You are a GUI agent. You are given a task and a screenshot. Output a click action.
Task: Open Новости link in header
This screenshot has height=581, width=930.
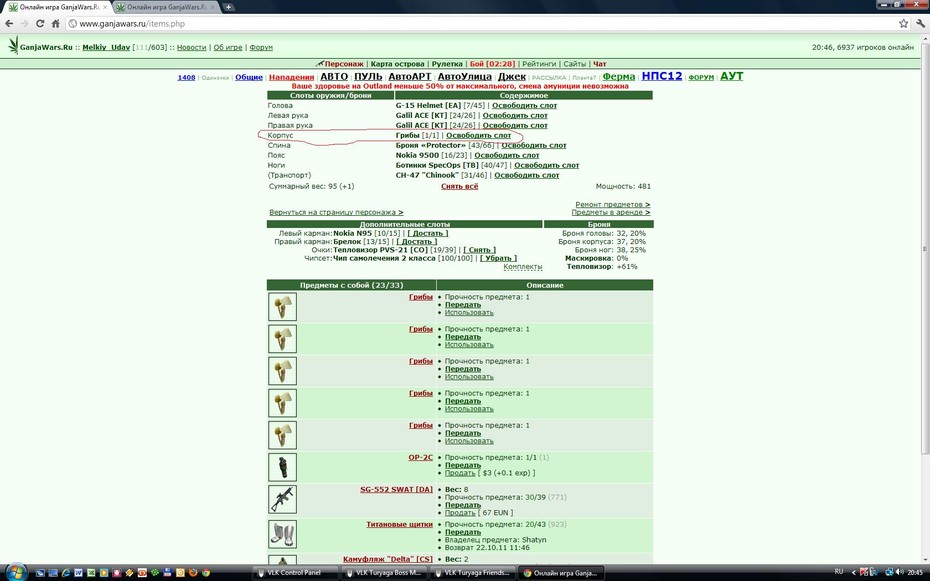click(192, 47)
